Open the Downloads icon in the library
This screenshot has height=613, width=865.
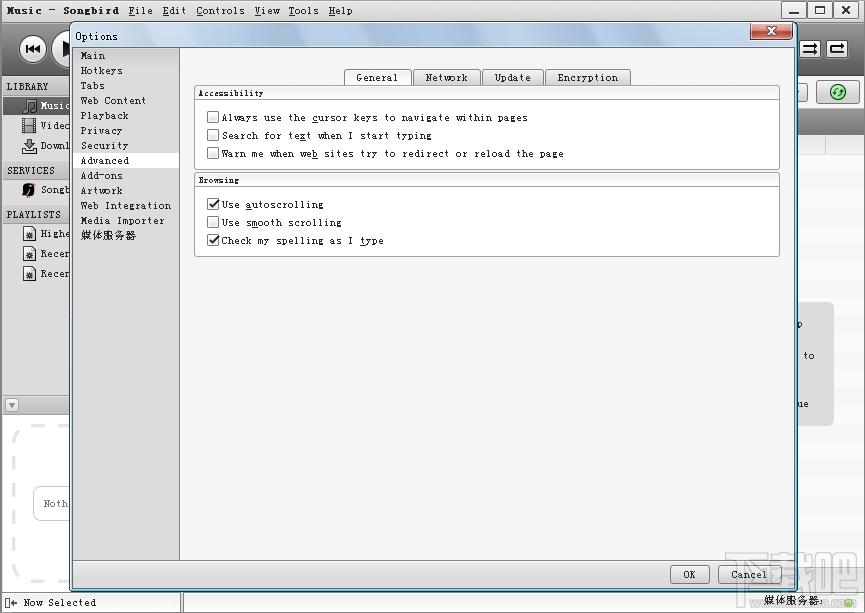(29, 146)
